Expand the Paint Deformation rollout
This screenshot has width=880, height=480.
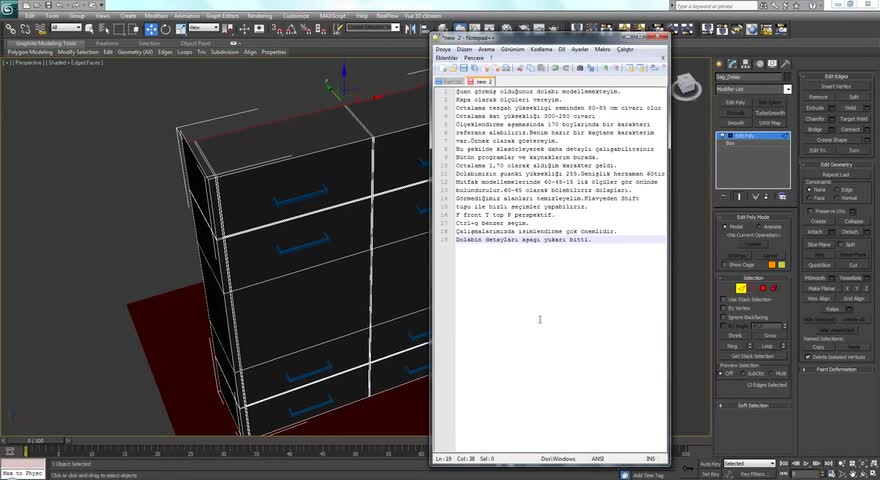(x=836, y=369)
